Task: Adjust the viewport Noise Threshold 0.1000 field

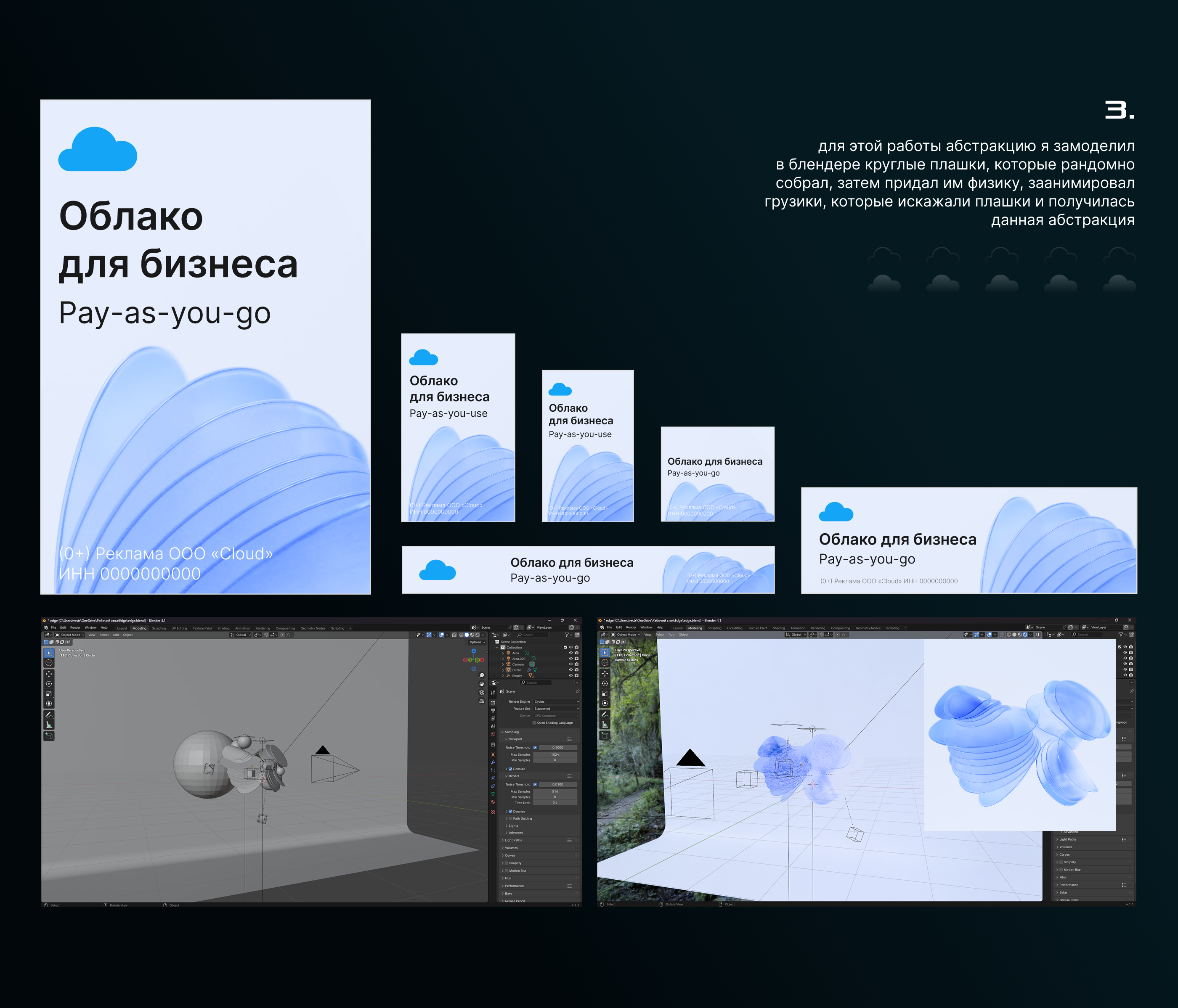Action: [x=557, y=747]
